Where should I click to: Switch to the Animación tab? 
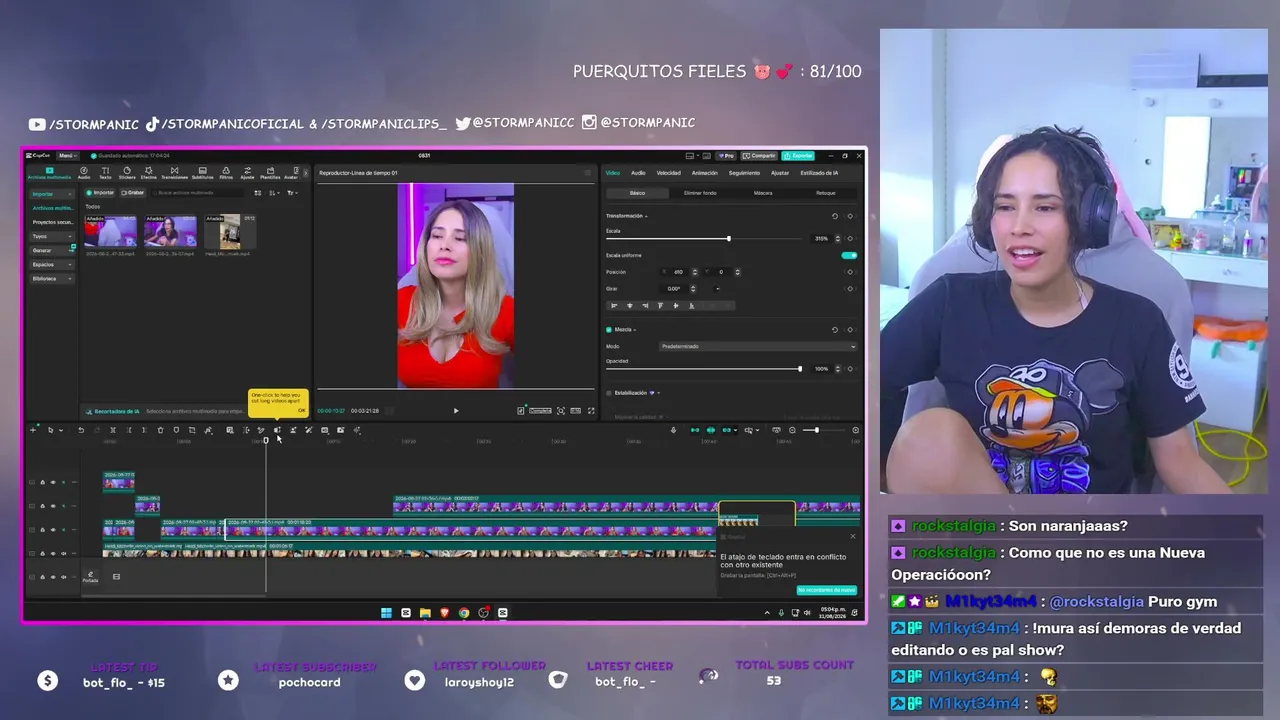(705, 173)
